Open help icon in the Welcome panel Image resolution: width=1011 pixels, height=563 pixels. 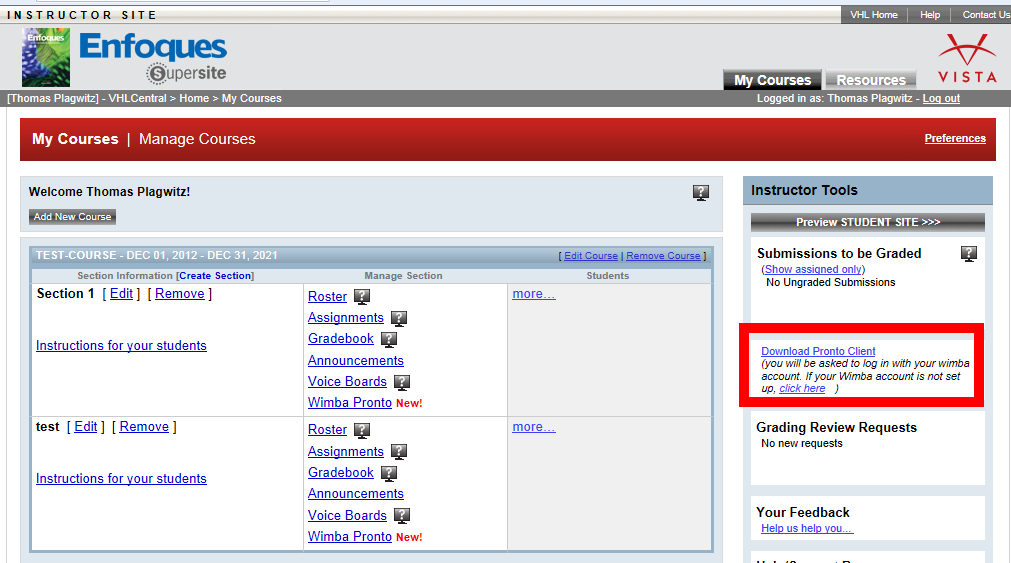pyautogui.click(x=701, y=192)
